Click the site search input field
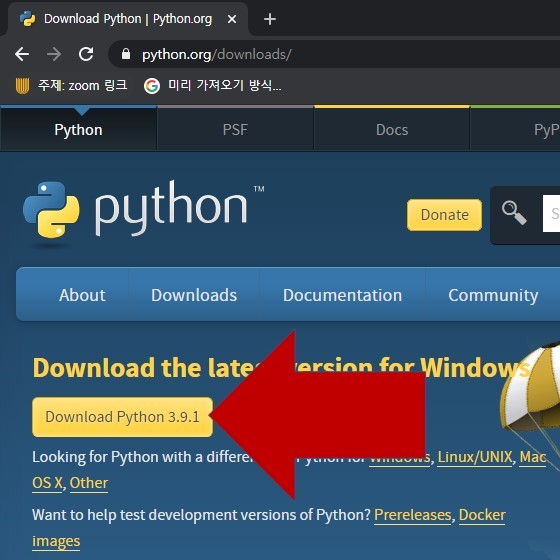Viewport: 560px width, 560px height. point(551,214)
